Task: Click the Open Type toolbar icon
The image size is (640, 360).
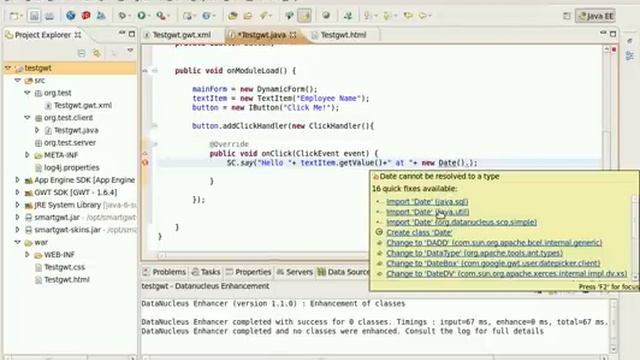Action: (233, 16)
